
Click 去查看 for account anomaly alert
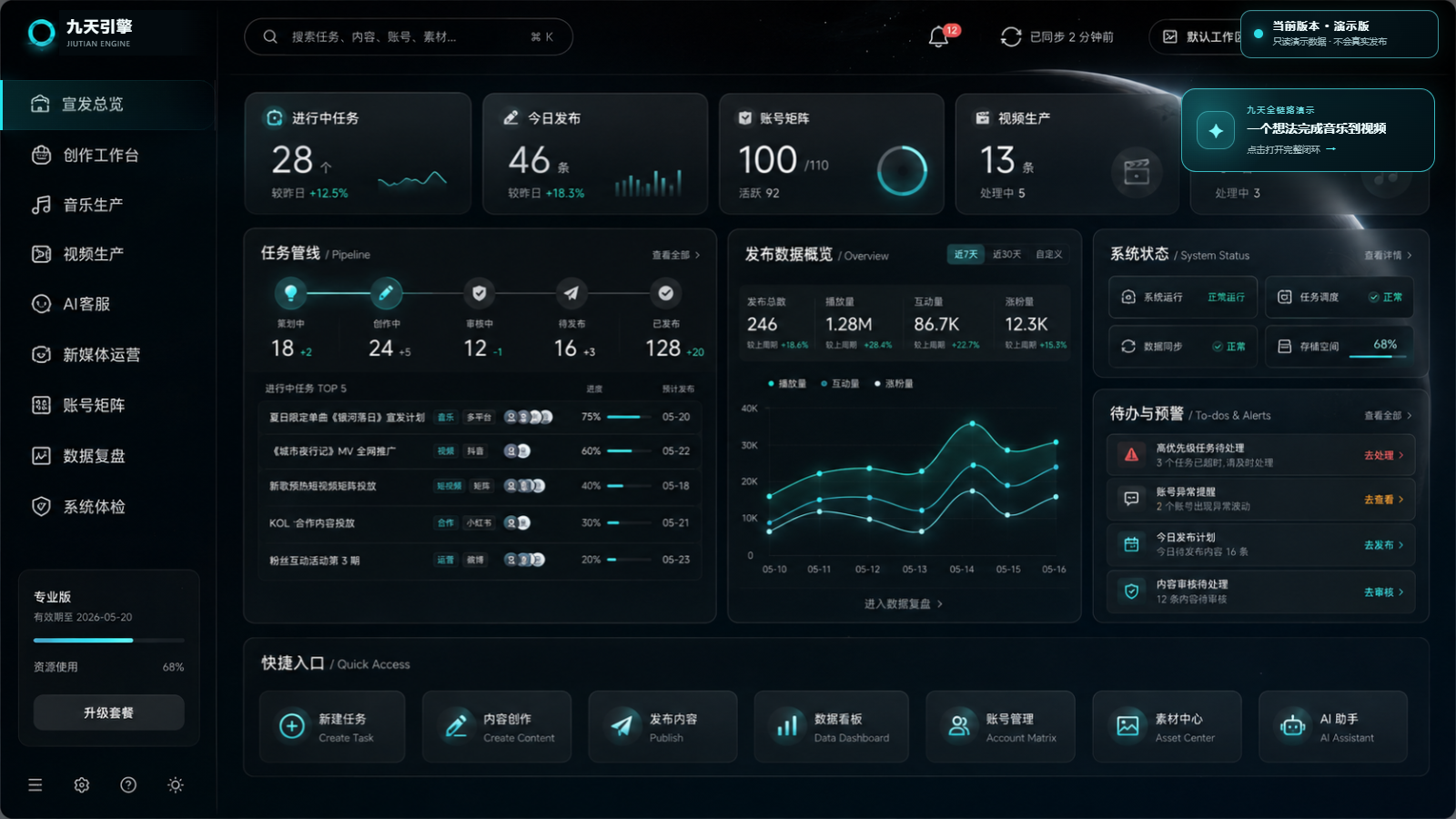(1383, 500)
